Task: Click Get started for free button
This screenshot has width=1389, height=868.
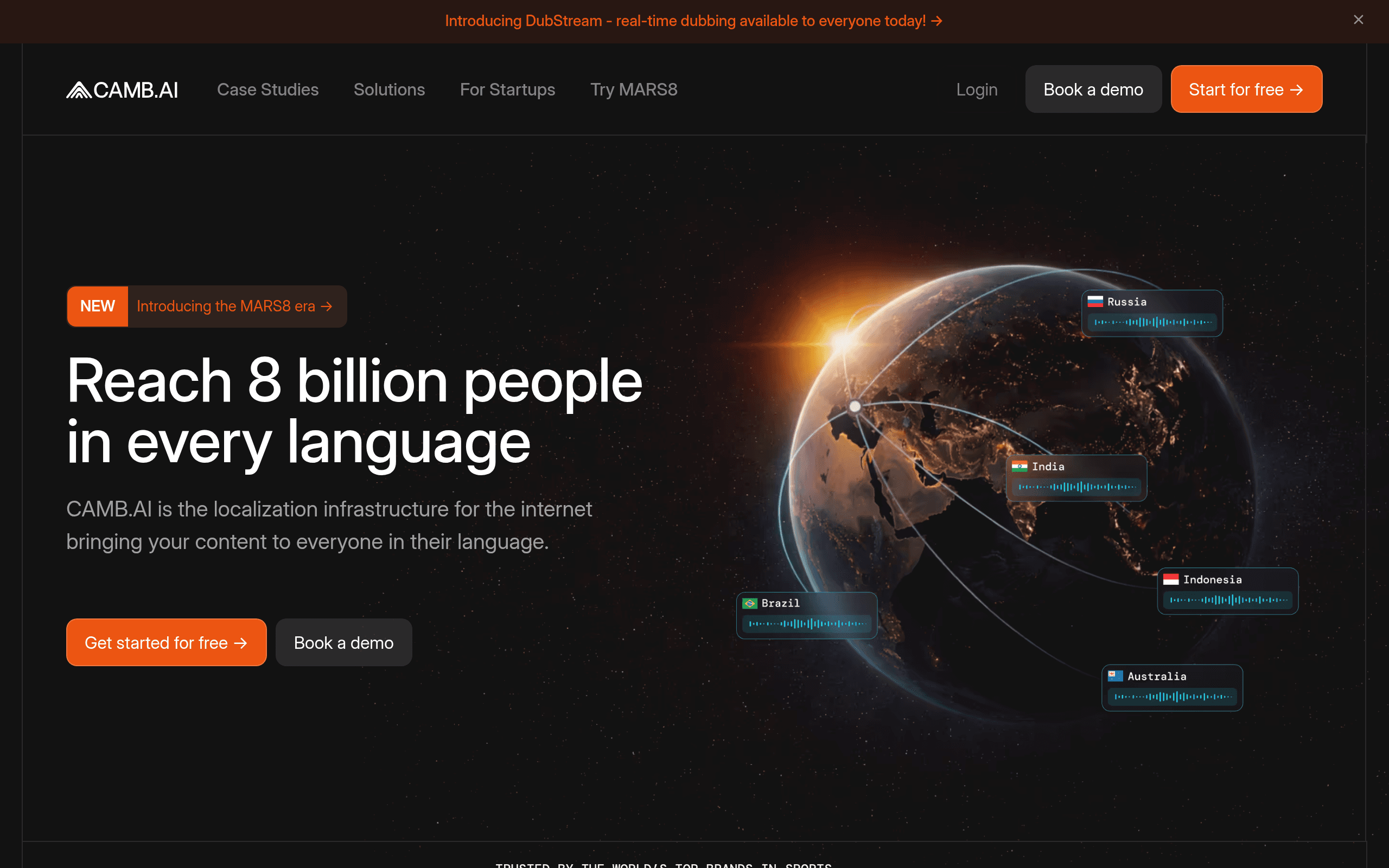Action: click(166, 642)
